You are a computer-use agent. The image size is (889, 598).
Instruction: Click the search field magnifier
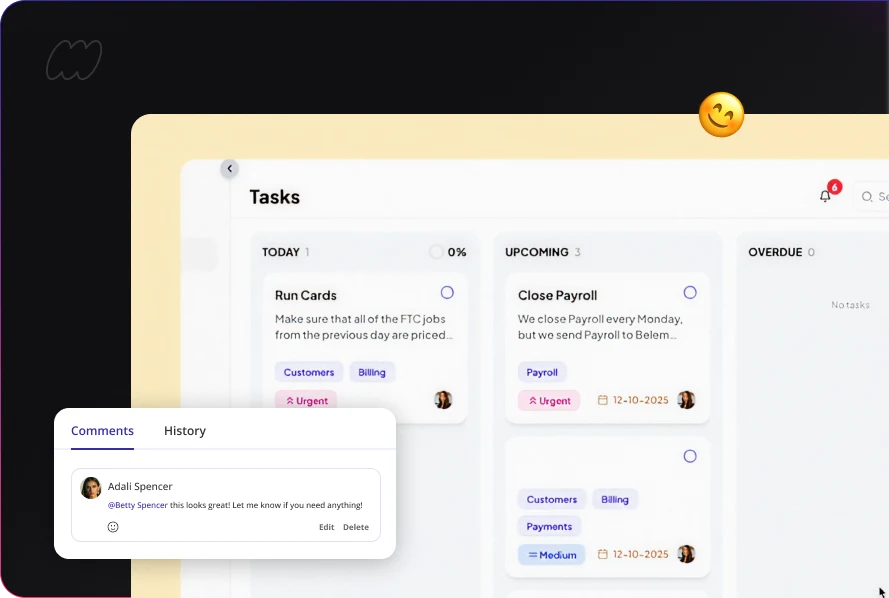click(x=866, y=197)
